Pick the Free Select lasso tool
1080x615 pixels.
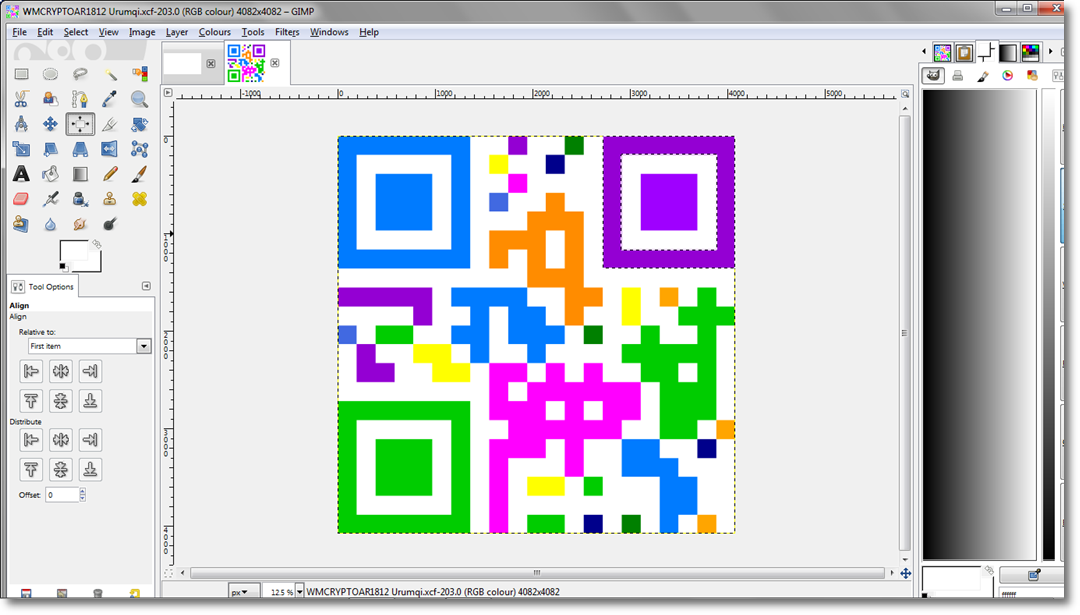(80, 74)
